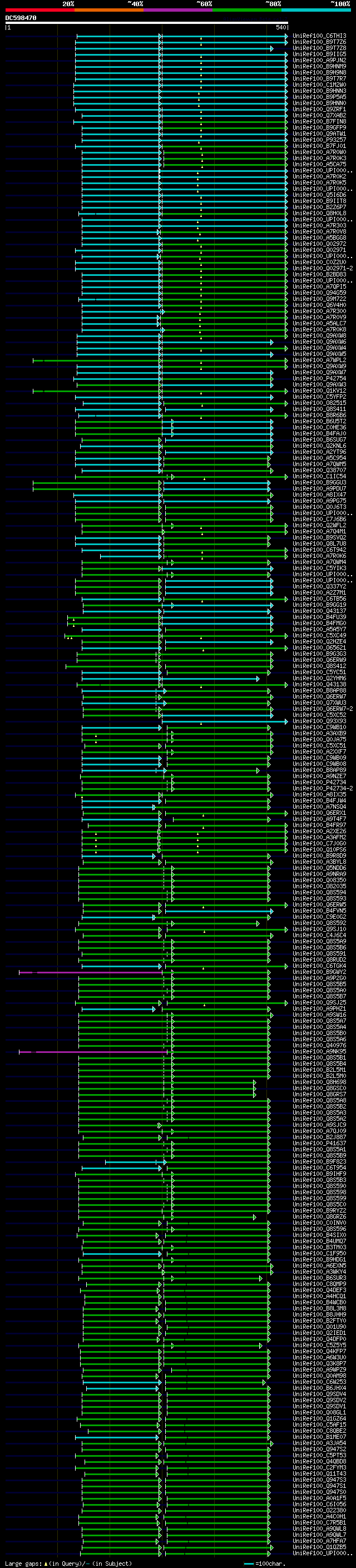Screen dimensions: 356x1568
Task: Click the orange ~40% identity color segment
Action: 109,10
